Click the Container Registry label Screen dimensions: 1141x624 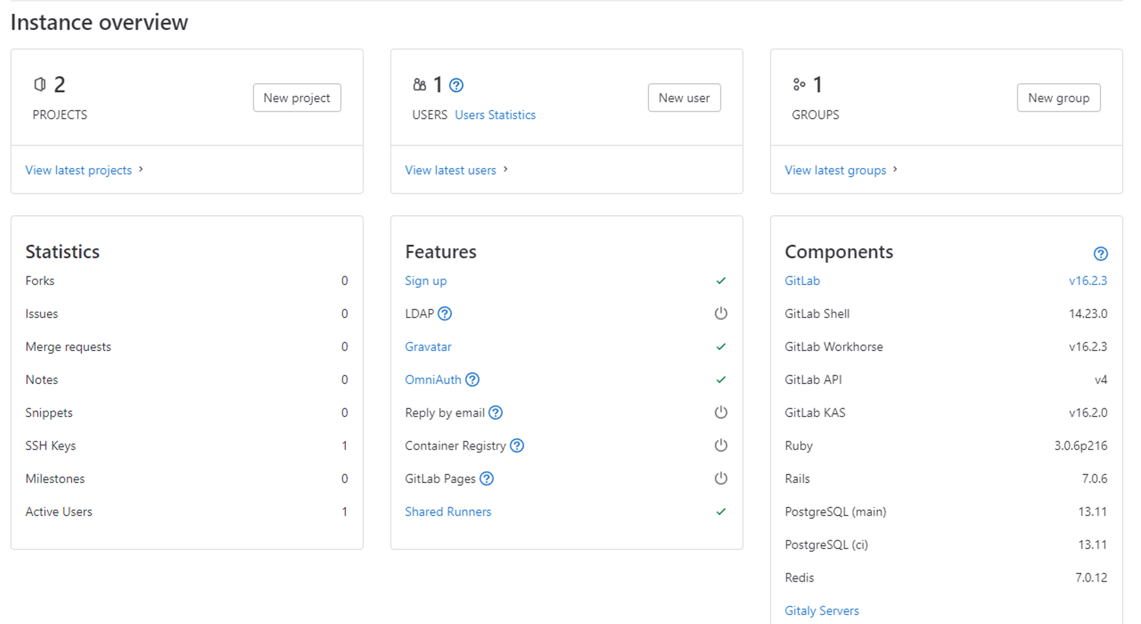click(x=456, y=446)
